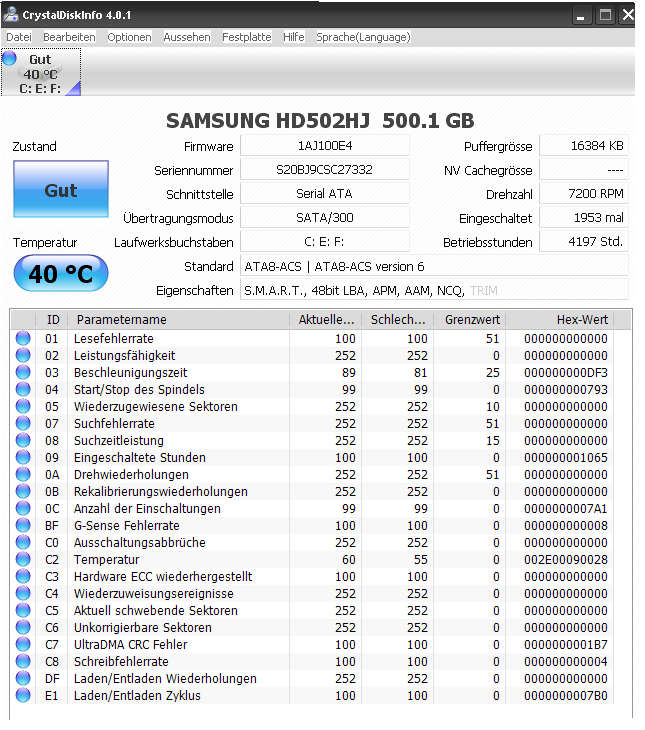Click status orb for UltraDMA CRC Fehler
The height and width of the screenshot is (730, 645).
(x=23, y=644)
